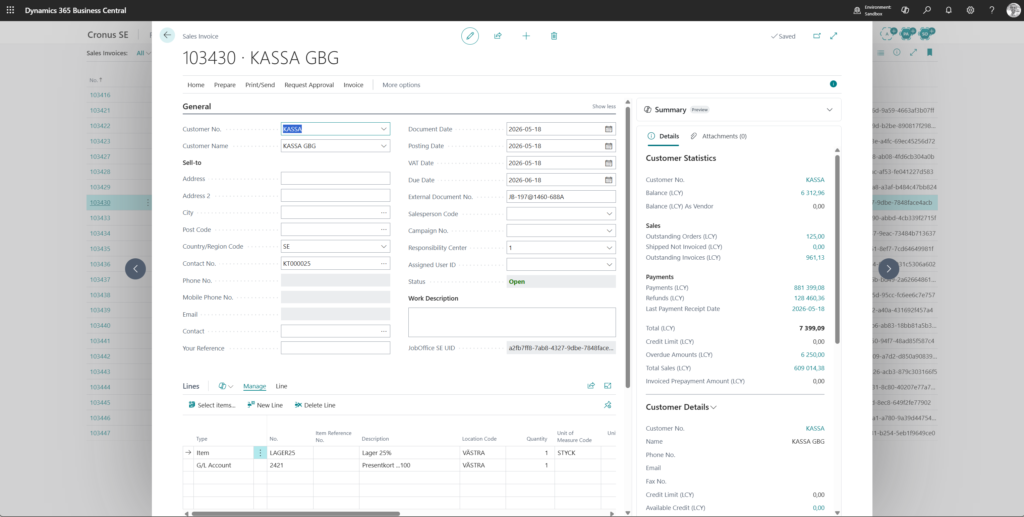The width and height of the screenshot is (1024, 517).
Task: Click Work Description text area
Action: tap(512, 322)
